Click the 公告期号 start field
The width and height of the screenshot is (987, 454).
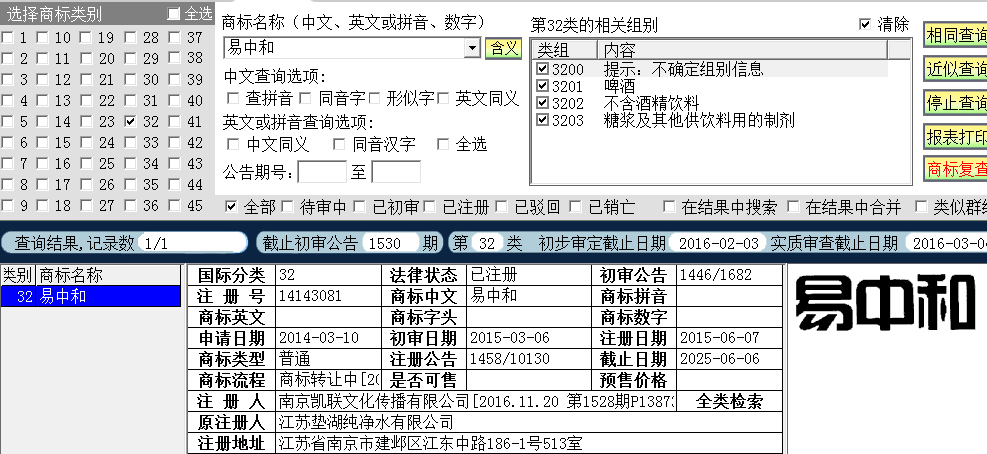pos(322,172)
